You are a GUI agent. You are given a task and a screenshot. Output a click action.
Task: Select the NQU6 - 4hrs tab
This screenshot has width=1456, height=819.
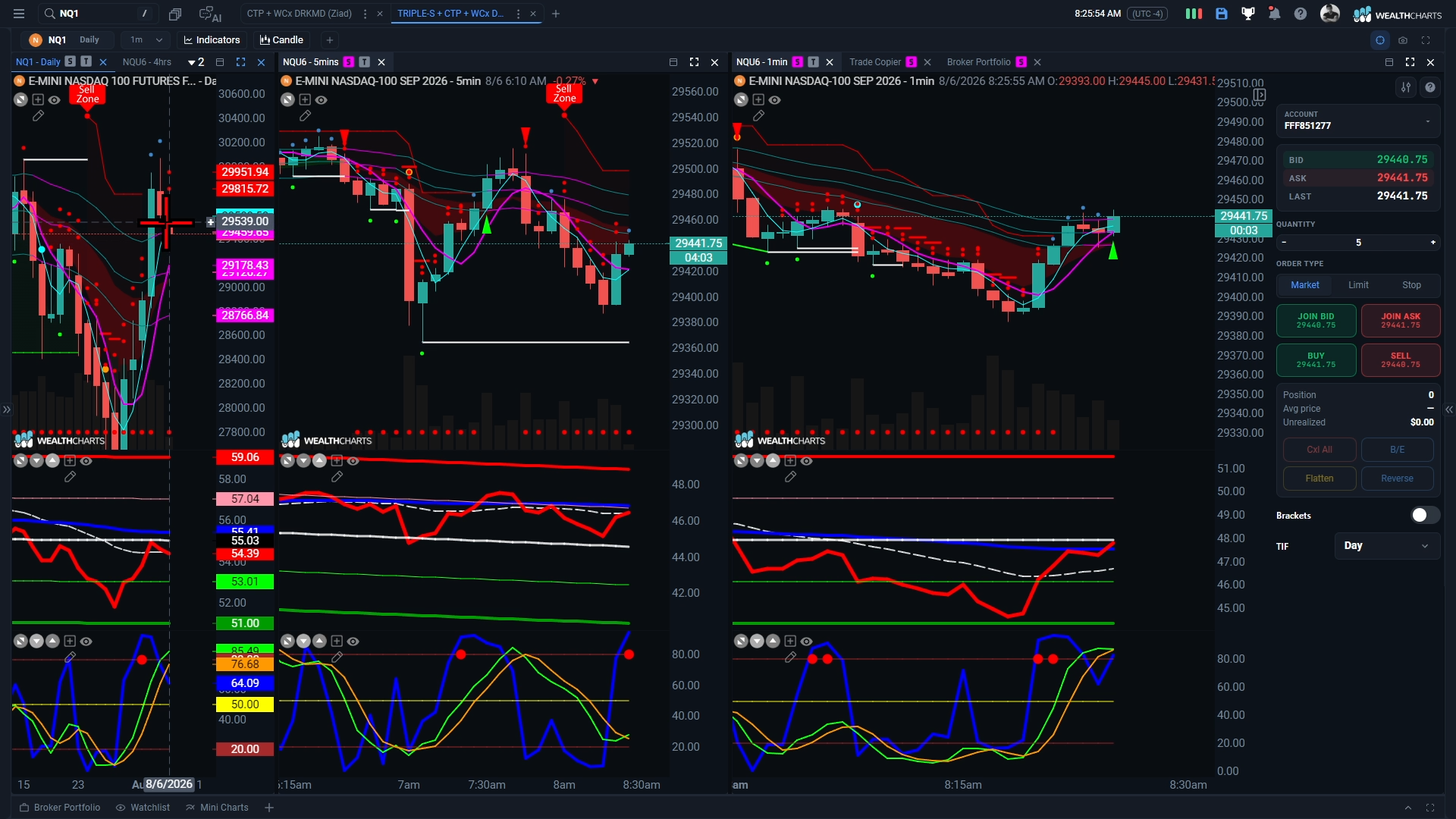[147, 62]
